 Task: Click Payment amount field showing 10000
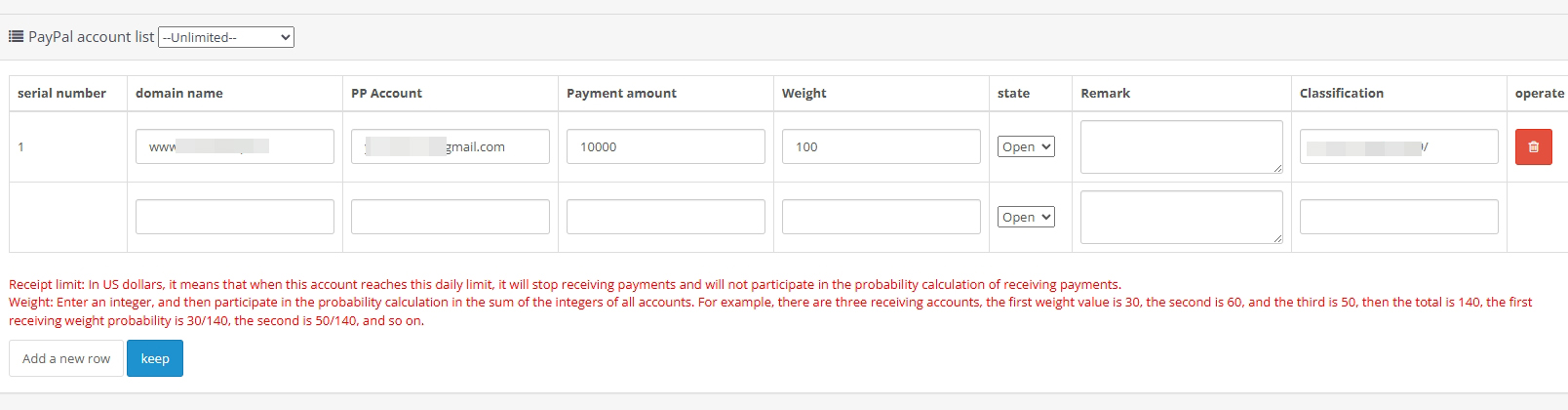coord(665,146)
